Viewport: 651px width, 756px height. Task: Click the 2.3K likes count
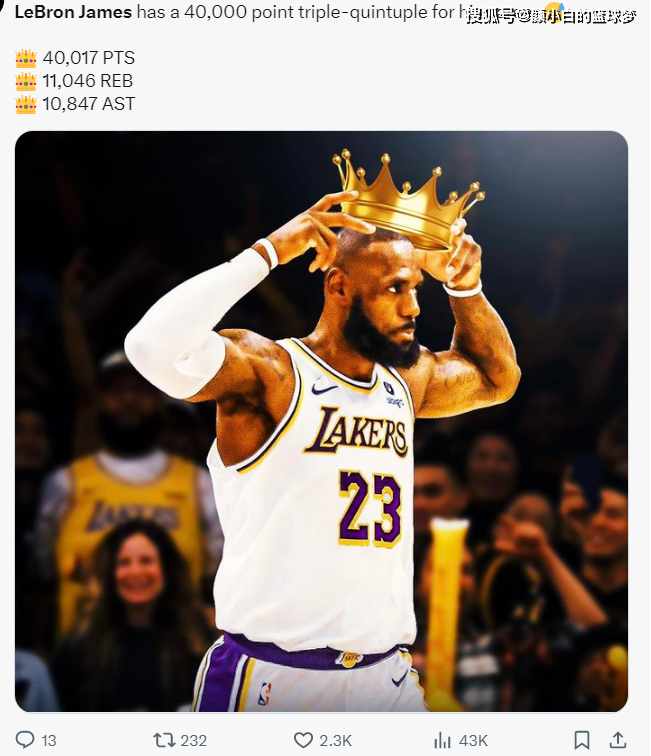pos(336,740)
